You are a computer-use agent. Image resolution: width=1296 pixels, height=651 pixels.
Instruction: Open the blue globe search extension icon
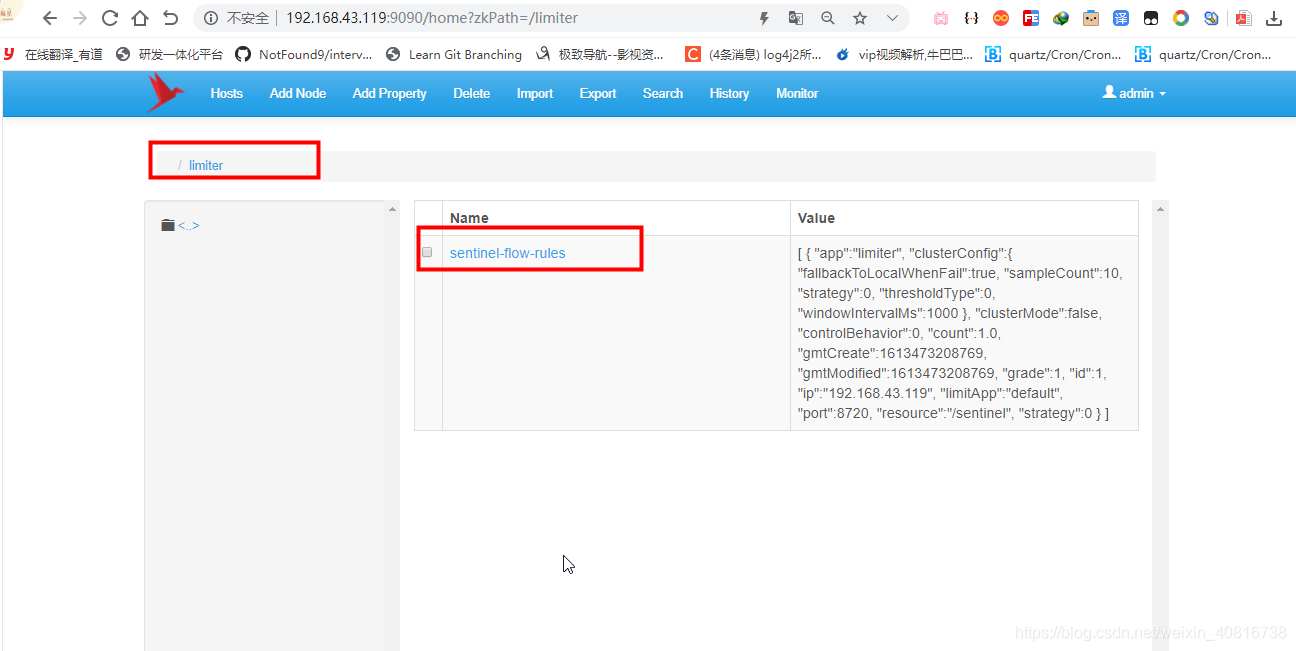[1211, 18]
